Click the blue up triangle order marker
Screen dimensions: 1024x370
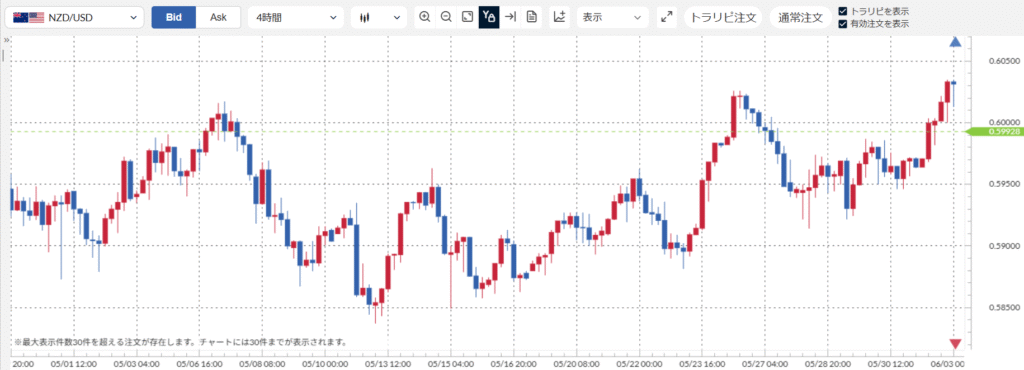coord(955,42)
